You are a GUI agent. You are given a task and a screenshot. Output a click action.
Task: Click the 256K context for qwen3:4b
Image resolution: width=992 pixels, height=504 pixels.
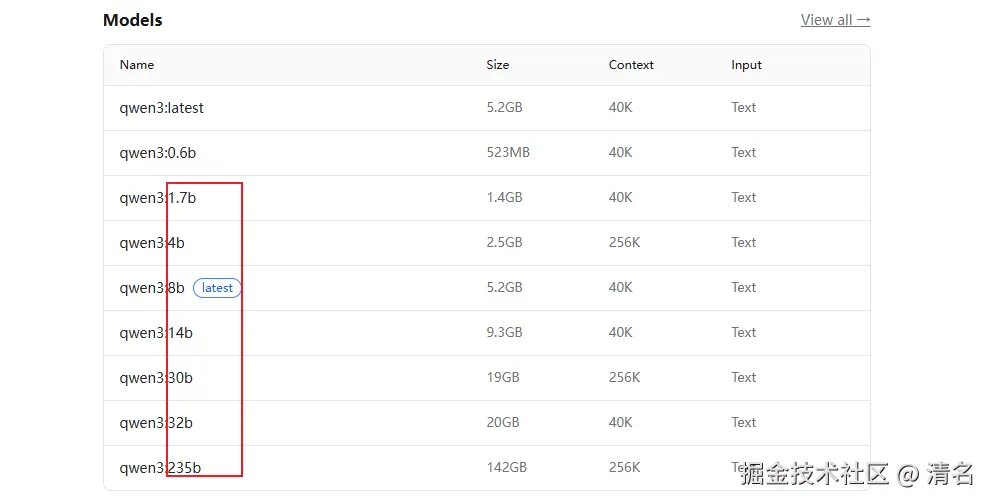pyautogui.click(x=624, y=243)
